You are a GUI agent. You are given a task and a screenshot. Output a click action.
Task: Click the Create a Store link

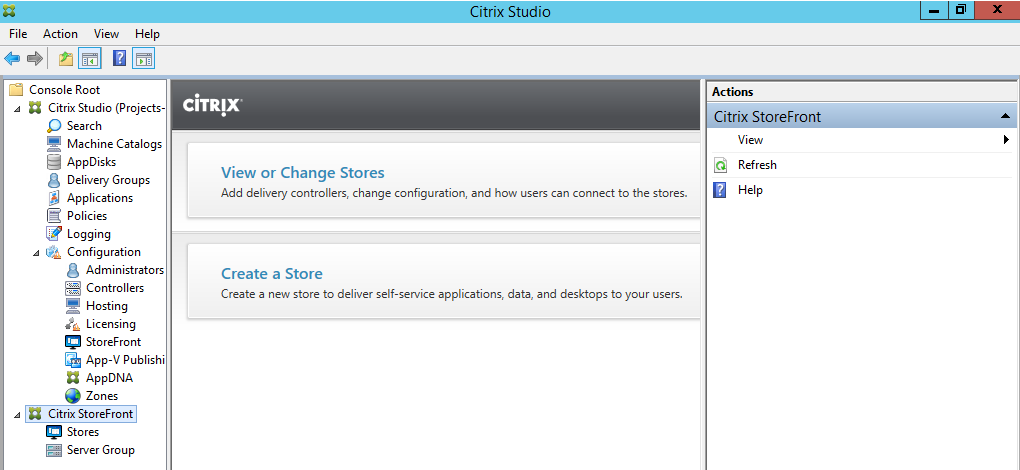point(272,274)
